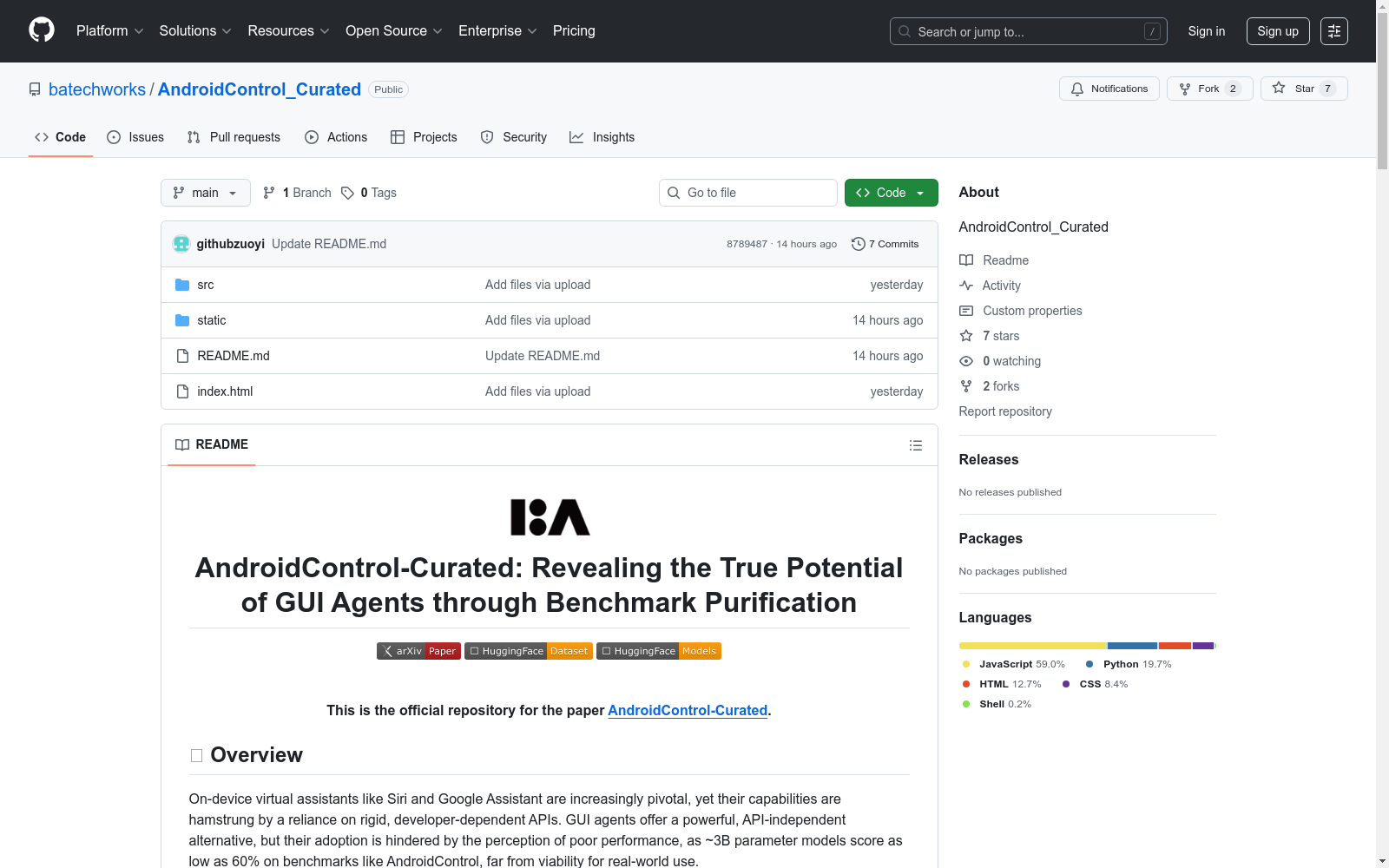Open commit 8789487 hash link
Image resolution: width=1389 pixels, height=868 pixels.
(747, 244)
